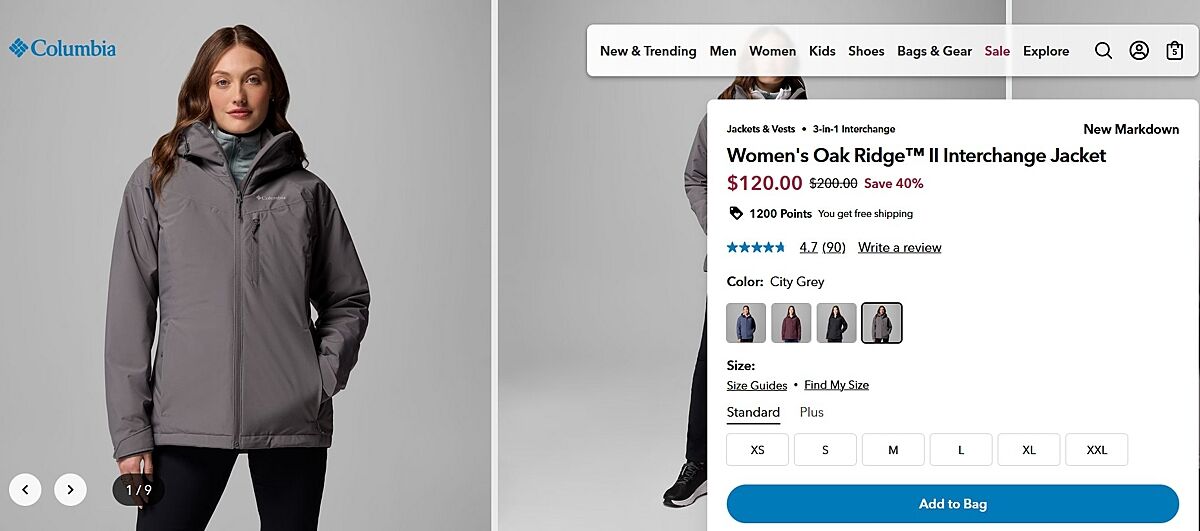Choose the blue jacket color swatch

click(x=746, y=323)
